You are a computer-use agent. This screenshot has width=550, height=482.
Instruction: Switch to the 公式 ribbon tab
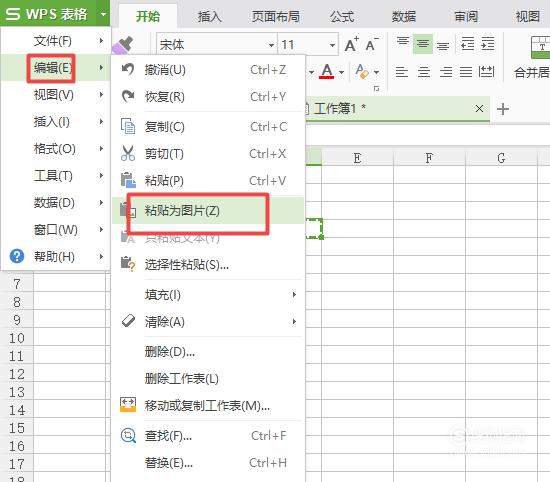click(x=342, y=16)
